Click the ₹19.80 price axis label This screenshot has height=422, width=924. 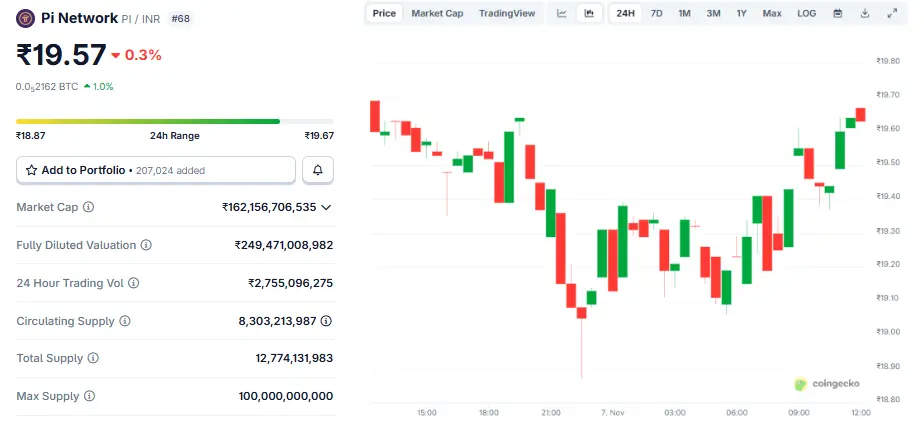tap(887, 61)
